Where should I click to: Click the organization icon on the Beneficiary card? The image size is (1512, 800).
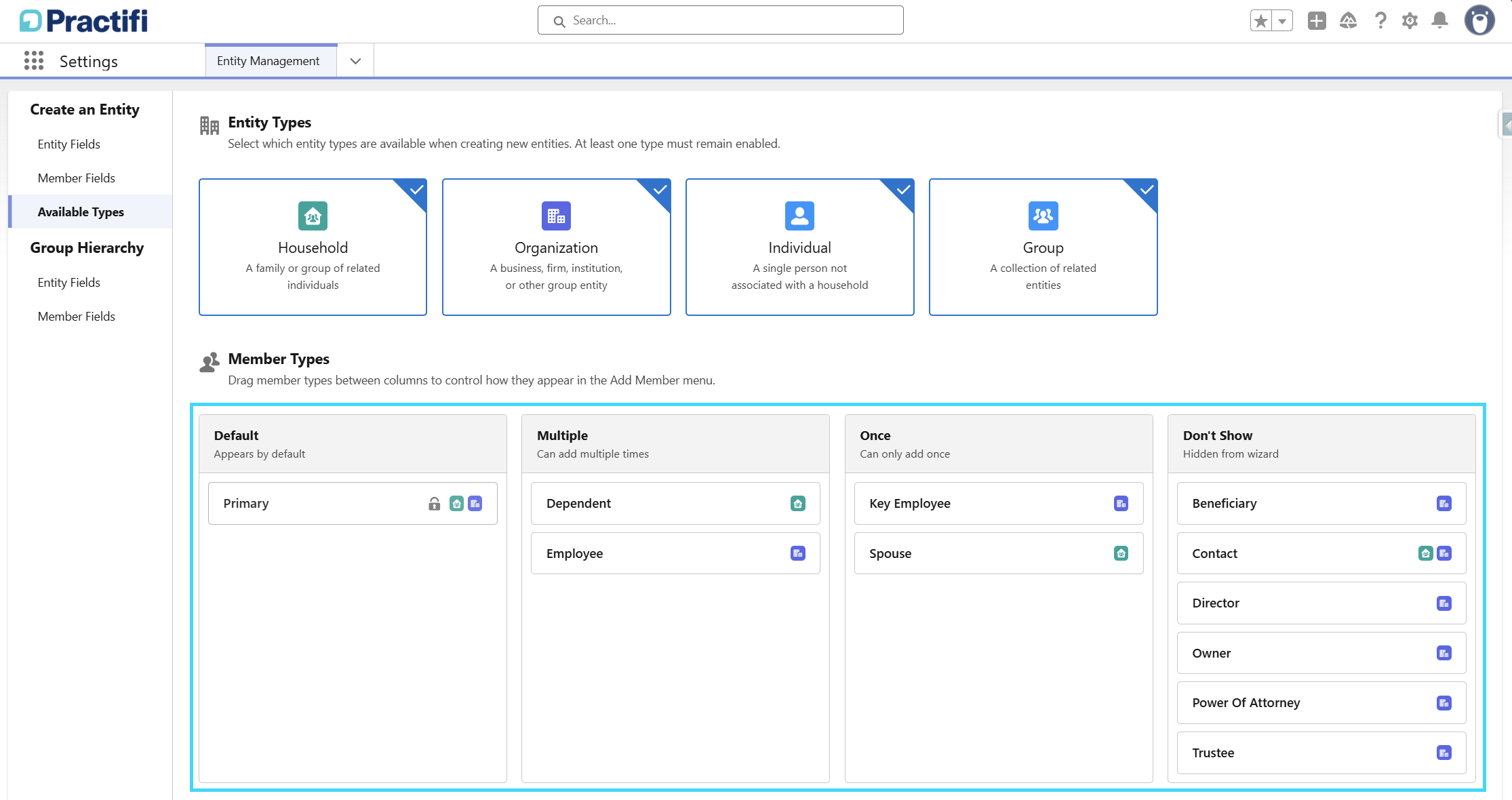1444,504
